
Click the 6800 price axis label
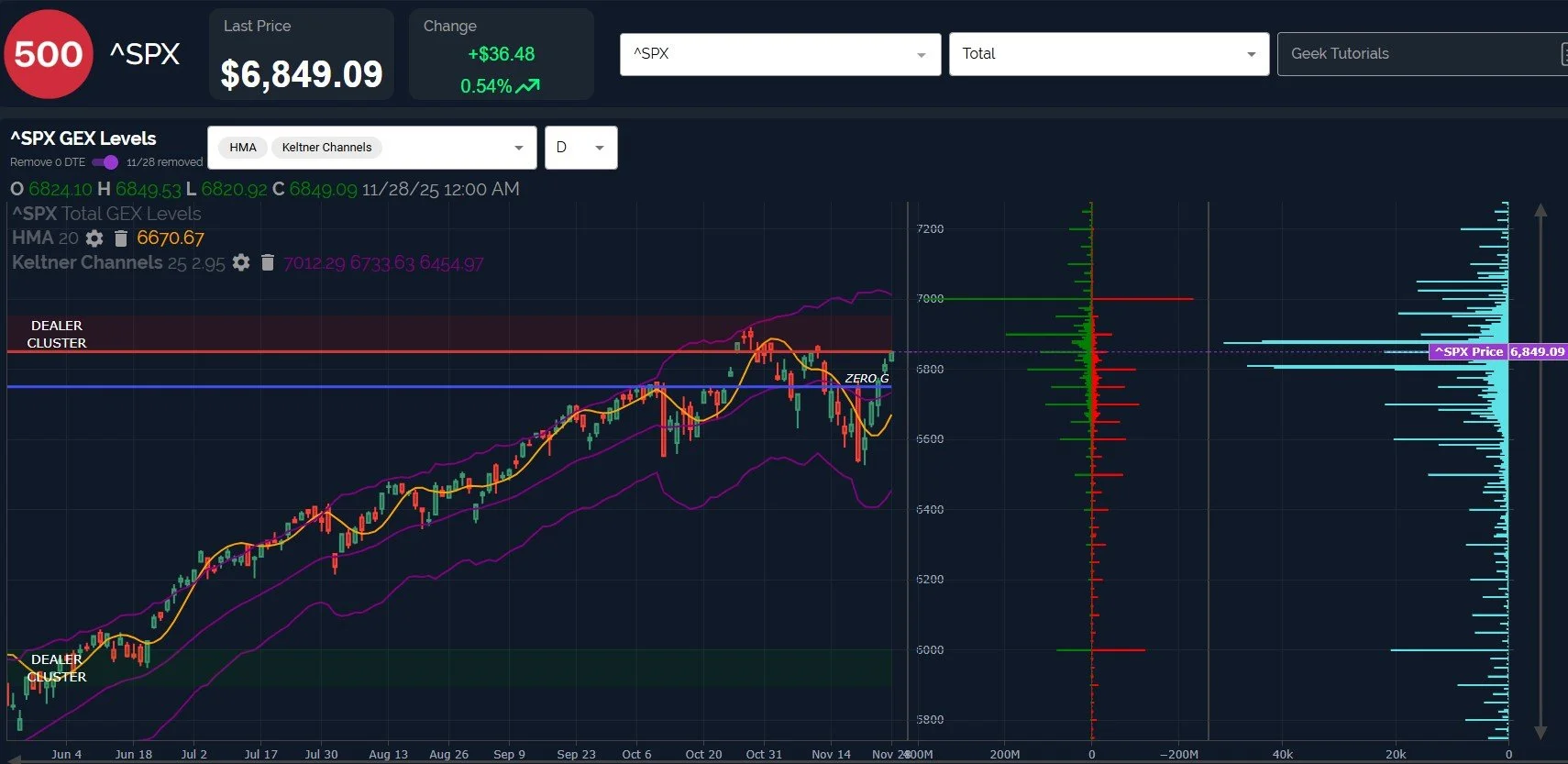tap(930, 369)
